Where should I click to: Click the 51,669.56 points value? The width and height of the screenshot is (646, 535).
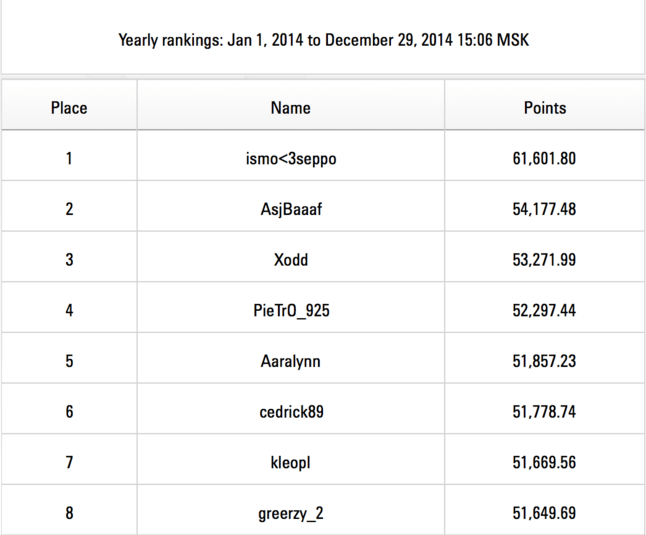(544, 463)
